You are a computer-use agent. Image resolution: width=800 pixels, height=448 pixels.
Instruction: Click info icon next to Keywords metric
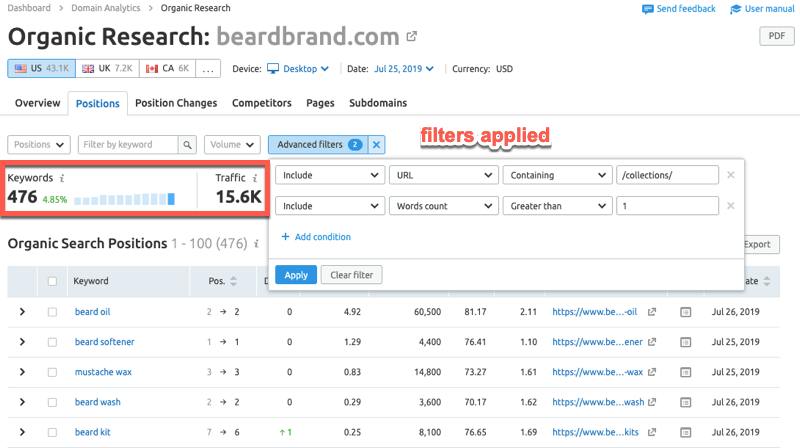[62, 178]
